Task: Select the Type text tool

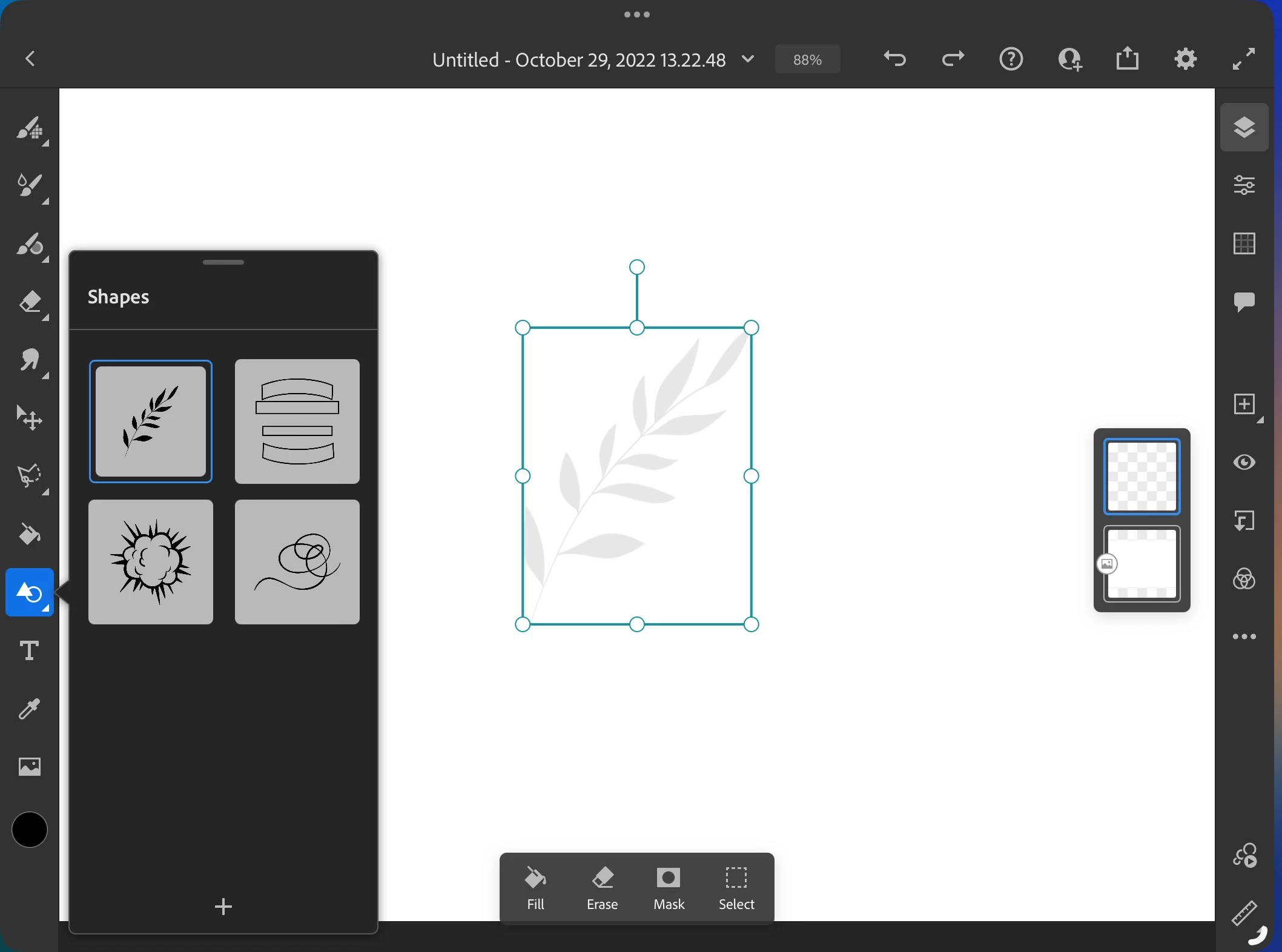Action: click(29, 650)
